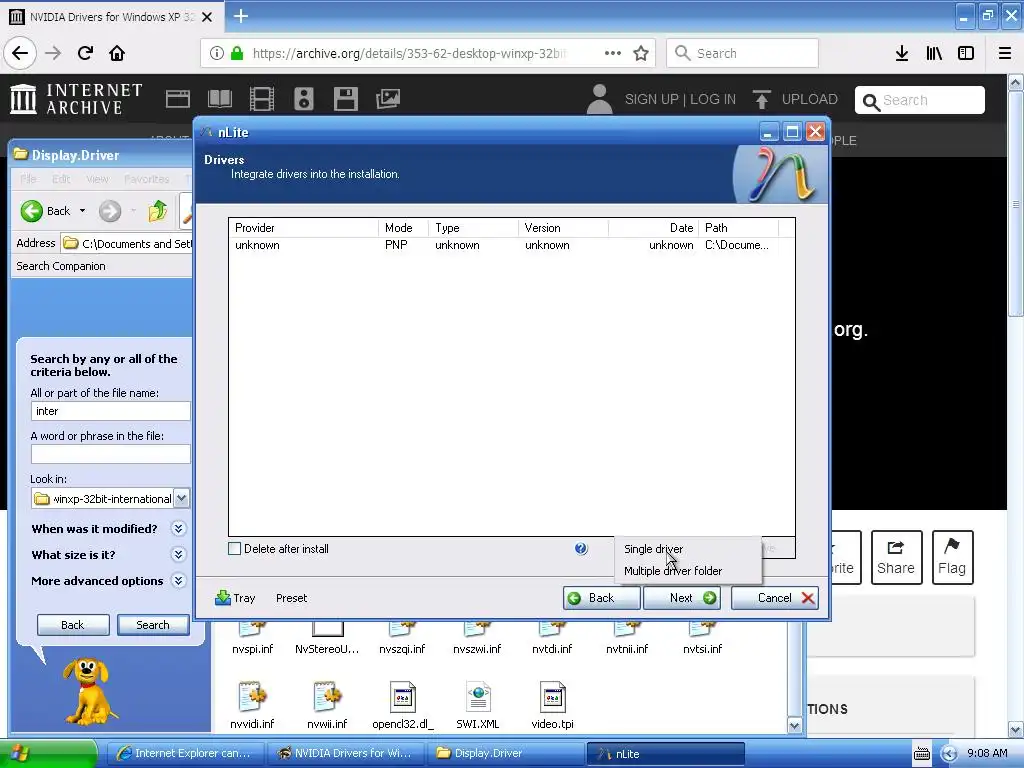Open Internet Archive web section icon
Image resolution: width=1024 pixels, height=768 pixels.
[178, 99]
